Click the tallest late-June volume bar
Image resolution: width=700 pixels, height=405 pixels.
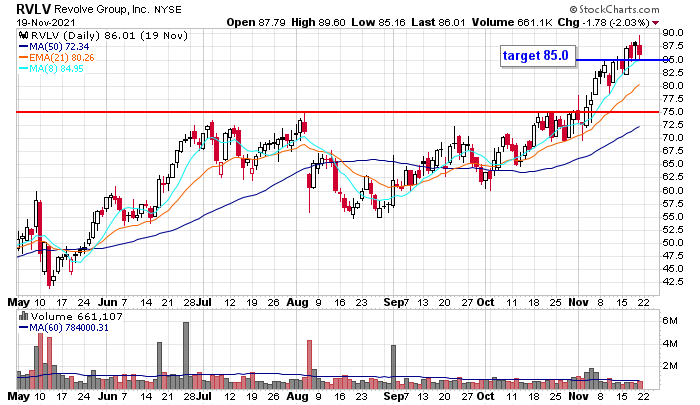click(x=186, y=355)
